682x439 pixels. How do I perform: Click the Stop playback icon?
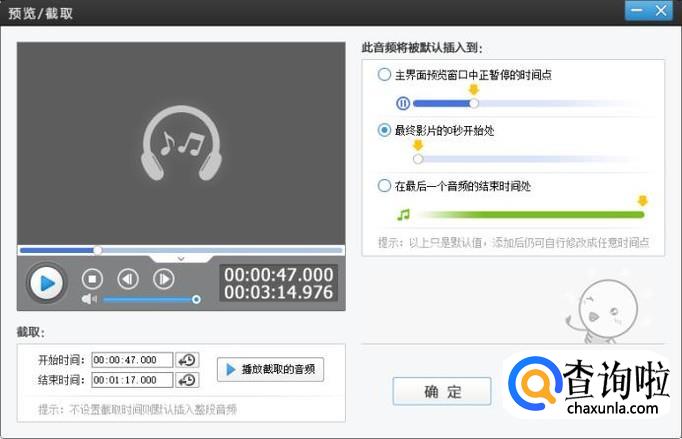(92, 280)
